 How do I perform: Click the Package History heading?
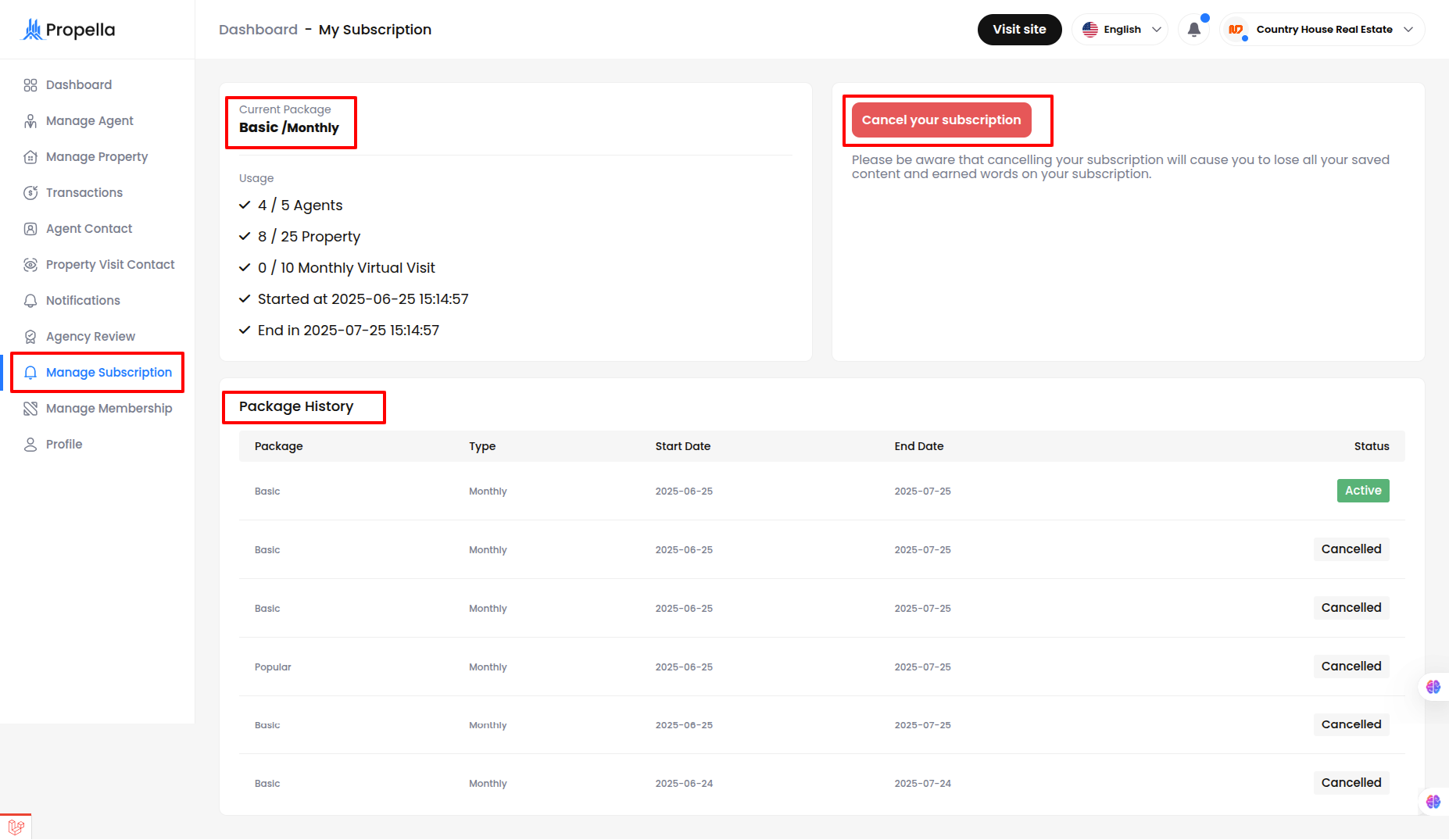[296, 406]
